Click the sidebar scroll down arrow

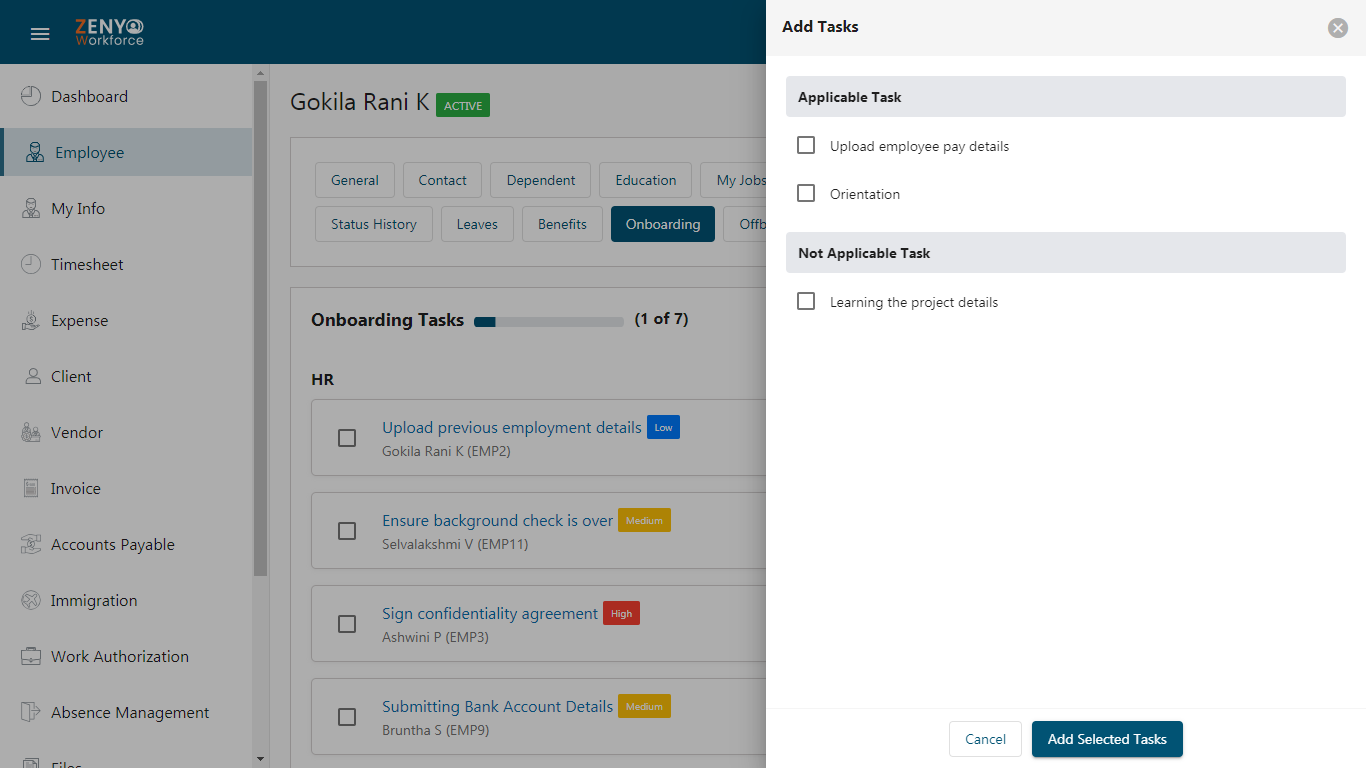(x=261, y=760)
